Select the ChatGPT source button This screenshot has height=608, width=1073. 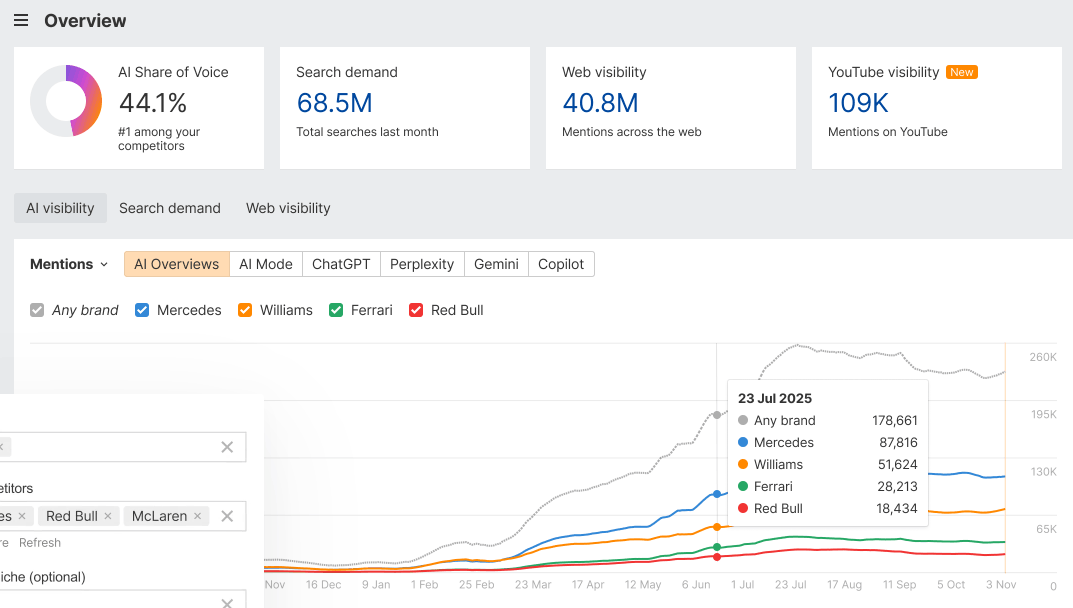[341, 264]
